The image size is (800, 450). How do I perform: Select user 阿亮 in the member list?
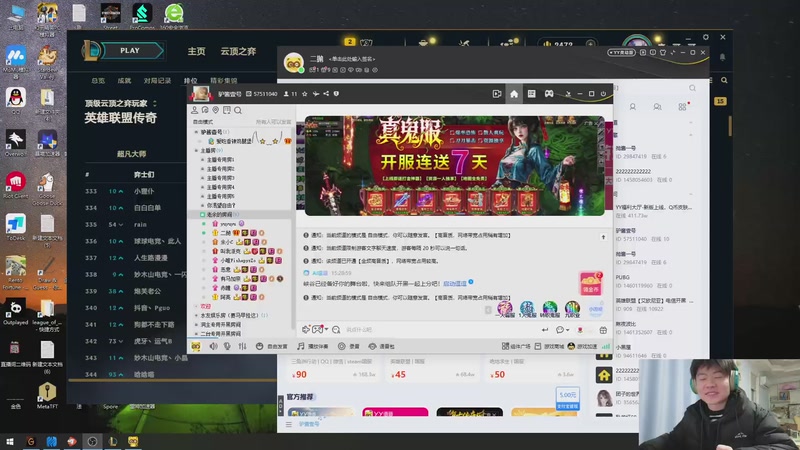[x=225, y=297]
